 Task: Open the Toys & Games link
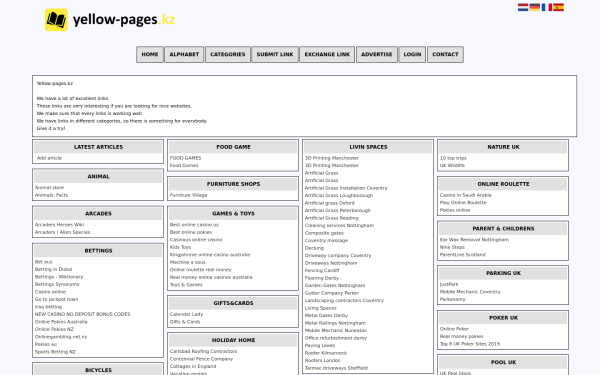(186, 285)
